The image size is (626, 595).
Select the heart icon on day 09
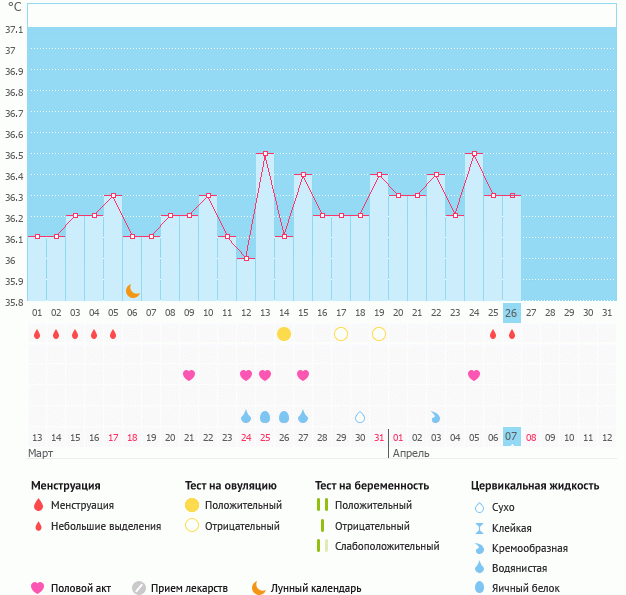[189, 375]
